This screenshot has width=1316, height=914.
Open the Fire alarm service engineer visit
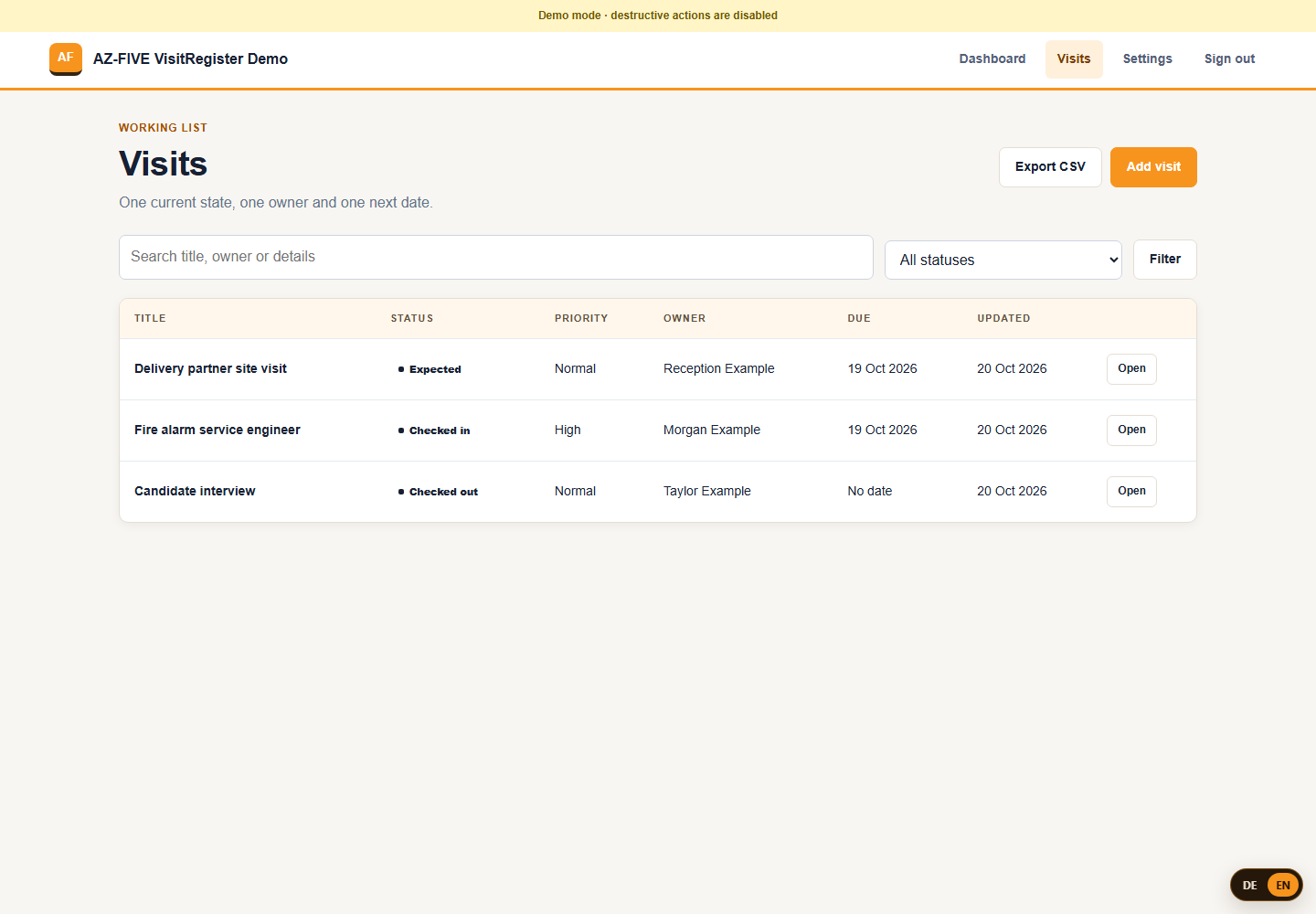1131,430
